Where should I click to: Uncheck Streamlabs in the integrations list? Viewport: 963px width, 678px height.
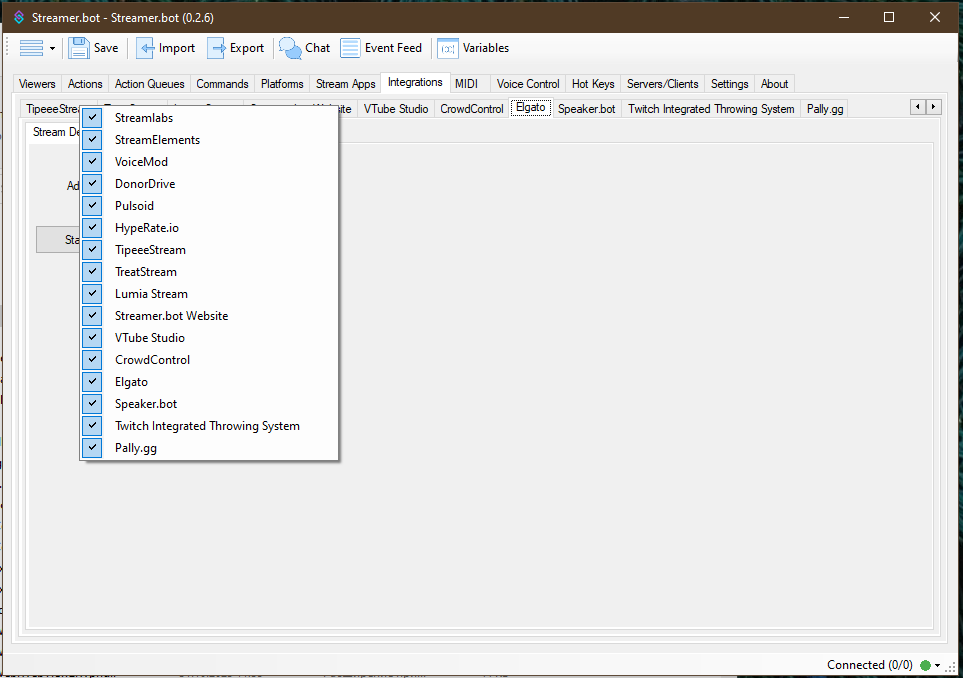[92, 118]
